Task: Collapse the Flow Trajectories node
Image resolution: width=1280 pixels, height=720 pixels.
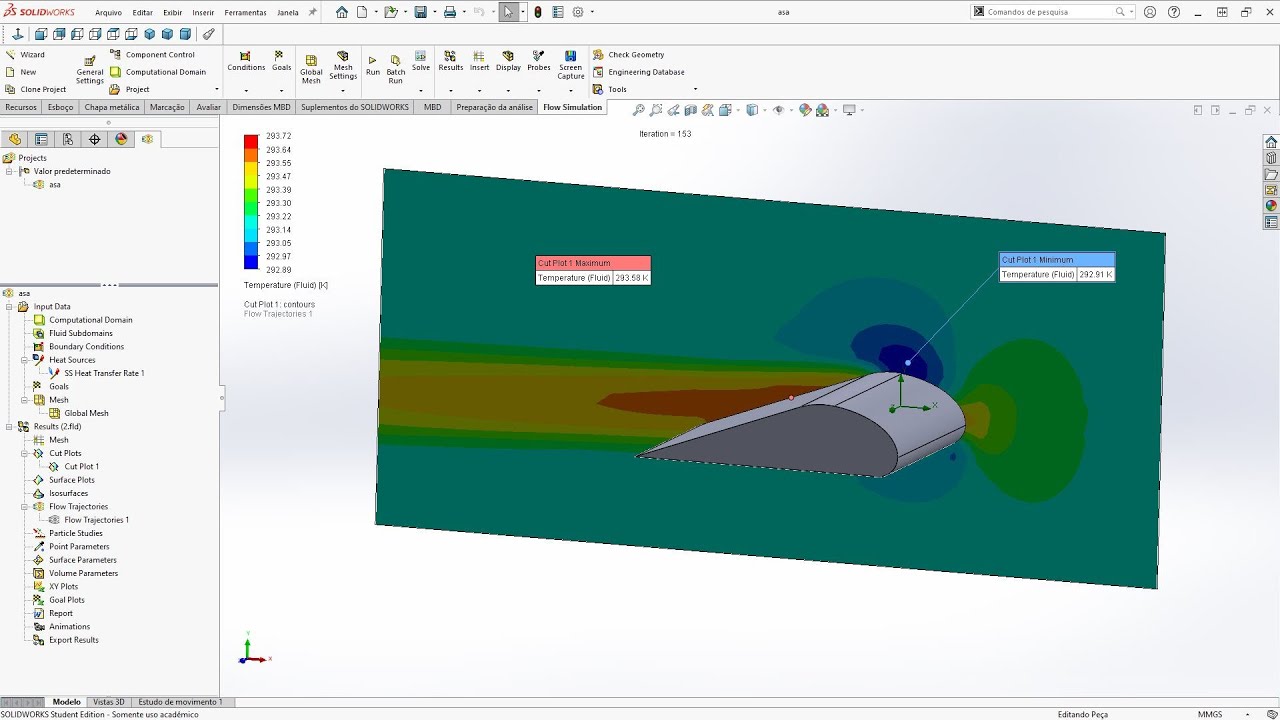Action: point(24,507)
